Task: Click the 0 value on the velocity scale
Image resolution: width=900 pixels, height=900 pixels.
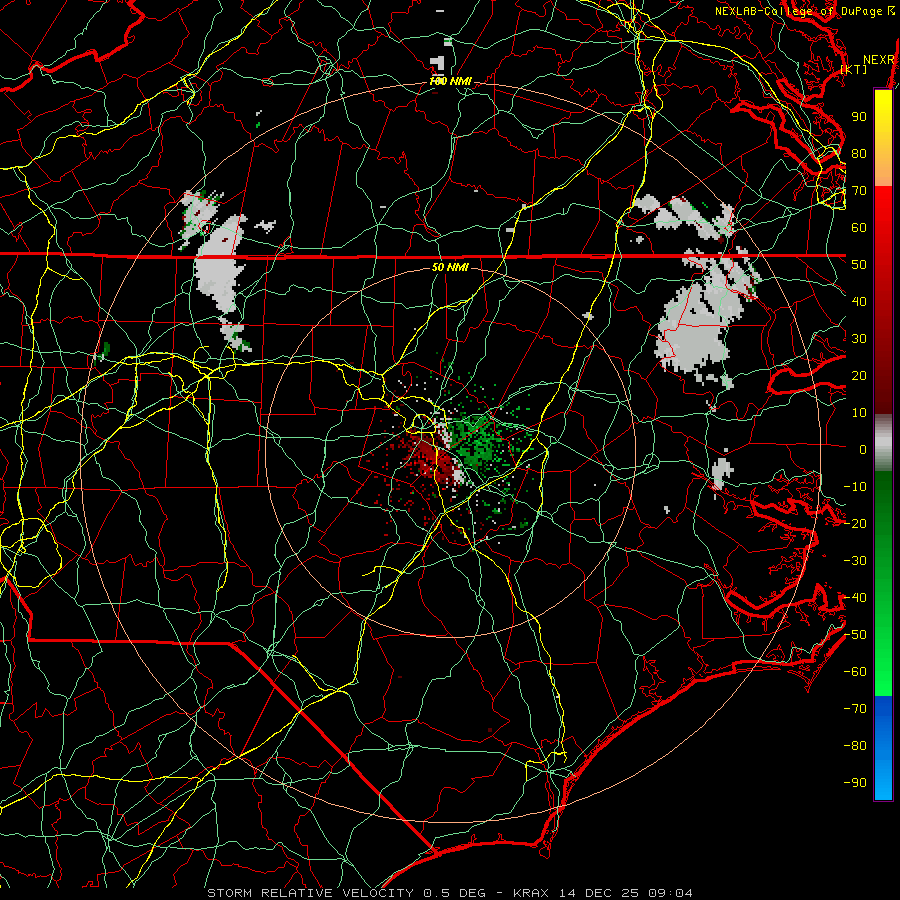Action: pos(863,449)
